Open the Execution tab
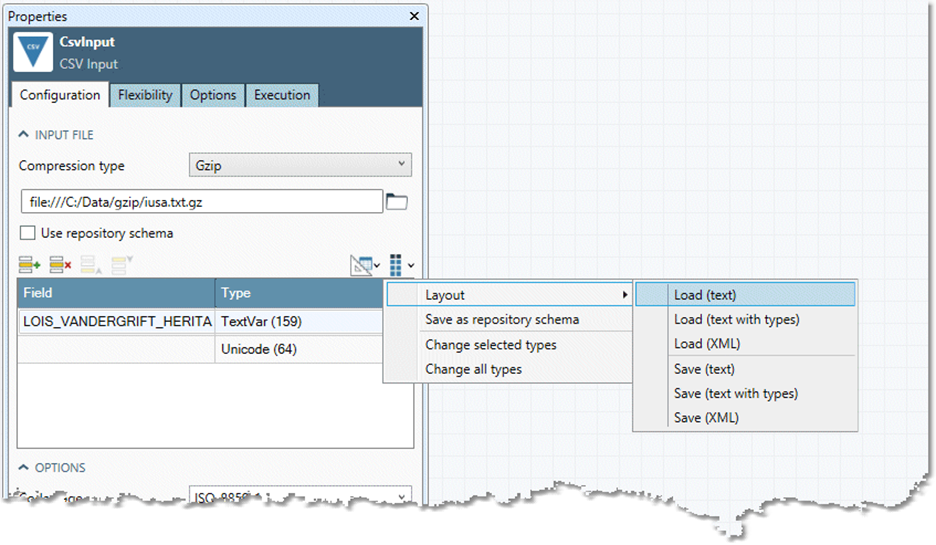The height and width of the screenshot is (545, 936). click(x=281, y=95)
